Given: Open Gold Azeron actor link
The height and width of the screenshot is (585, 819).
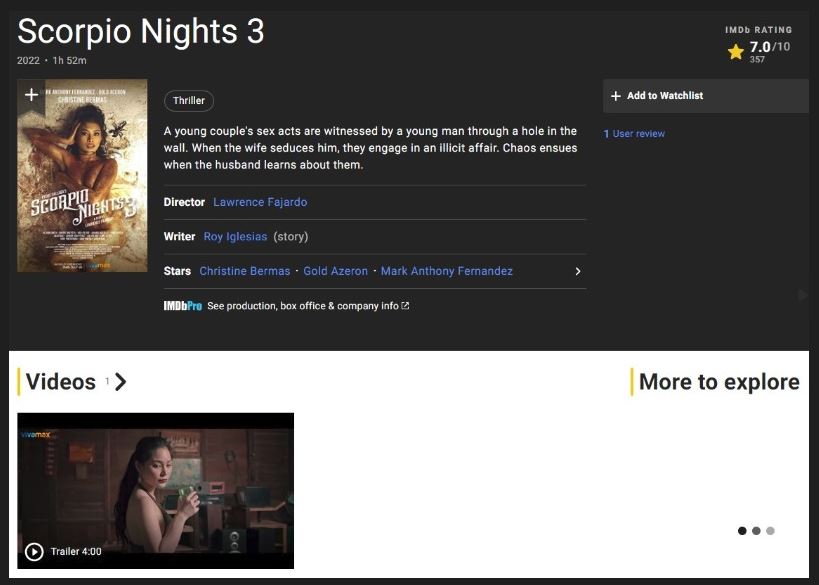Looking at the screenshot, I should 335,271.
